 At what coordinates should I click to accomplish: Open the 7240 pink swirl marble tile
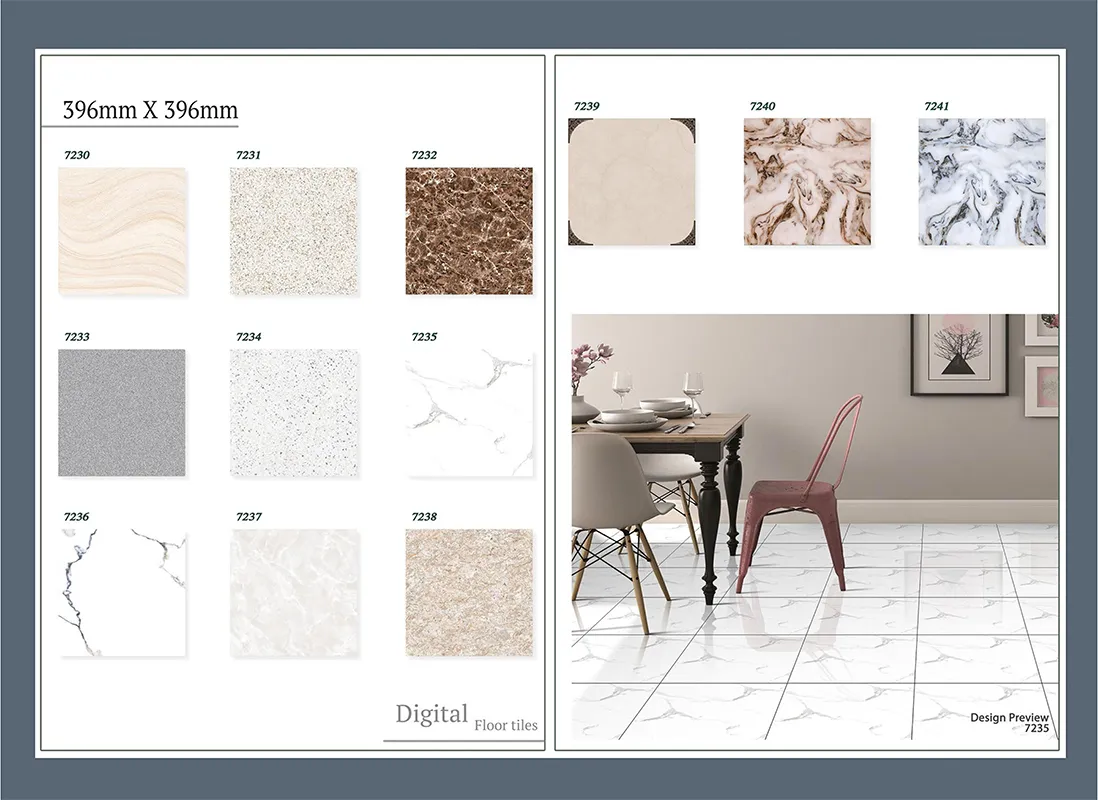pos(807,182)
